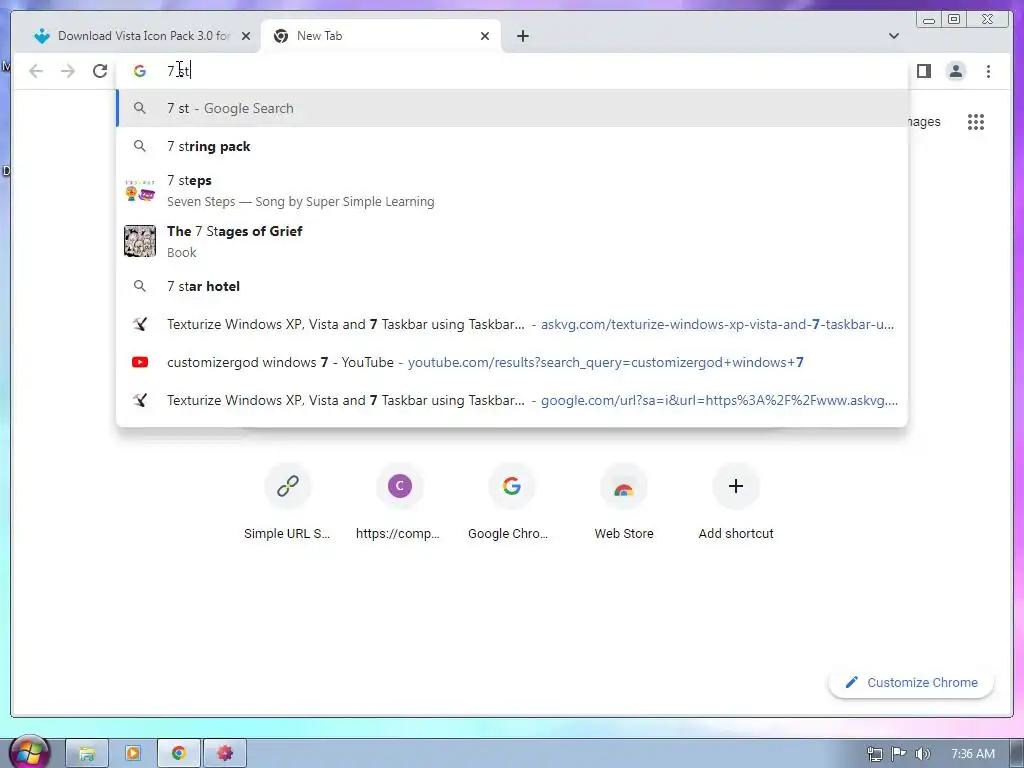Screen dimensions: 1024x768
Task: Pick 'The 7 Stages of Grief' suggestion
Action: pyautogui.click(x=512, y=241)
